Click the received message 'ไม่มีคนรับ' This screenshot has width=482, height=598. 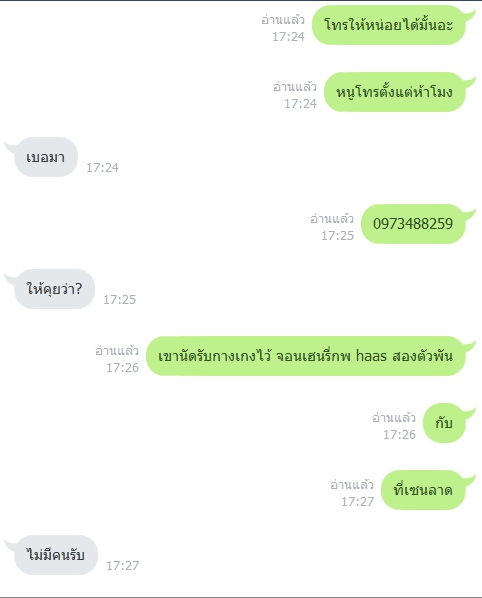point(56,555)
